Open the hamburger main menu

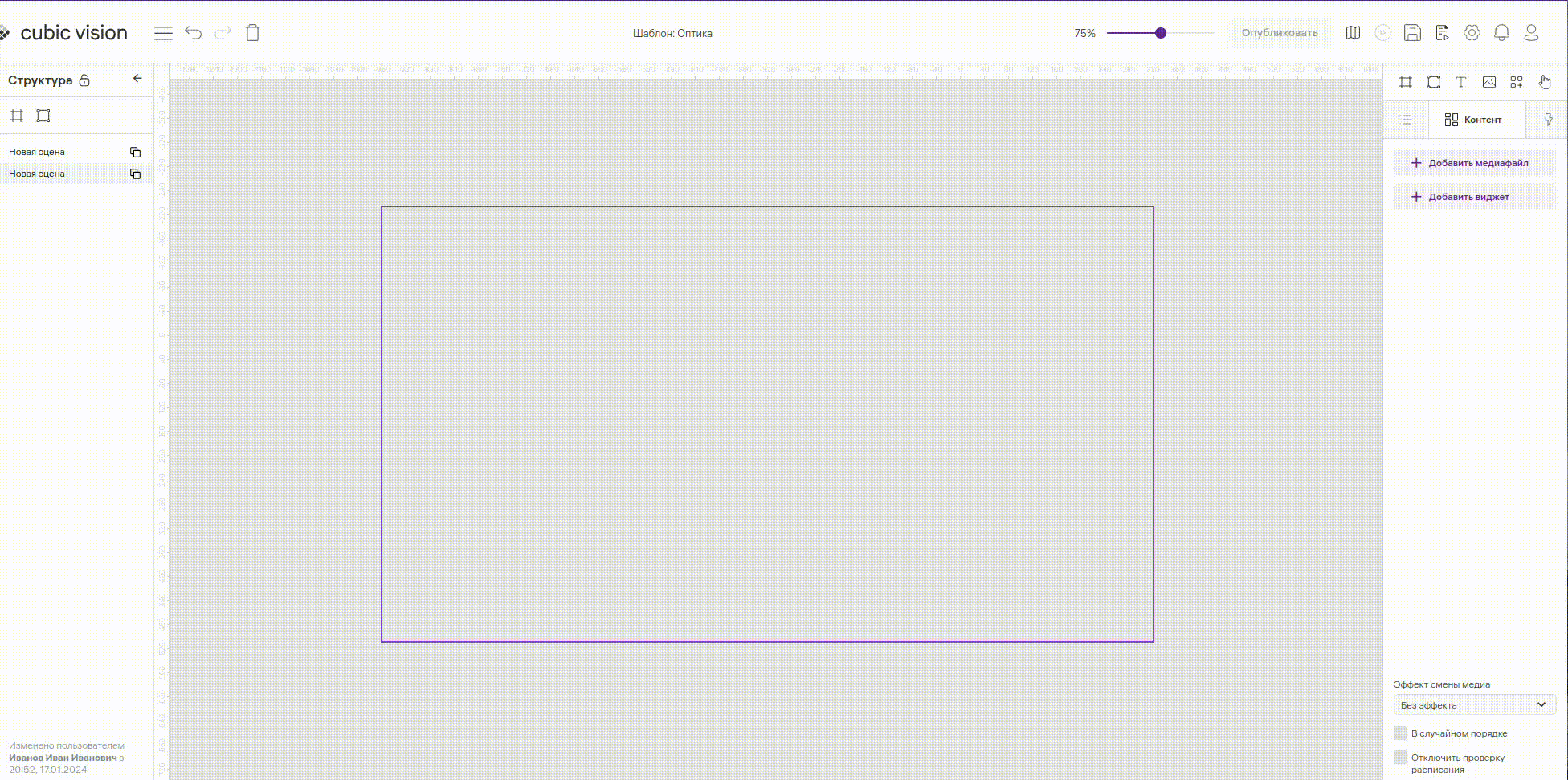click(x=163, y=33)
